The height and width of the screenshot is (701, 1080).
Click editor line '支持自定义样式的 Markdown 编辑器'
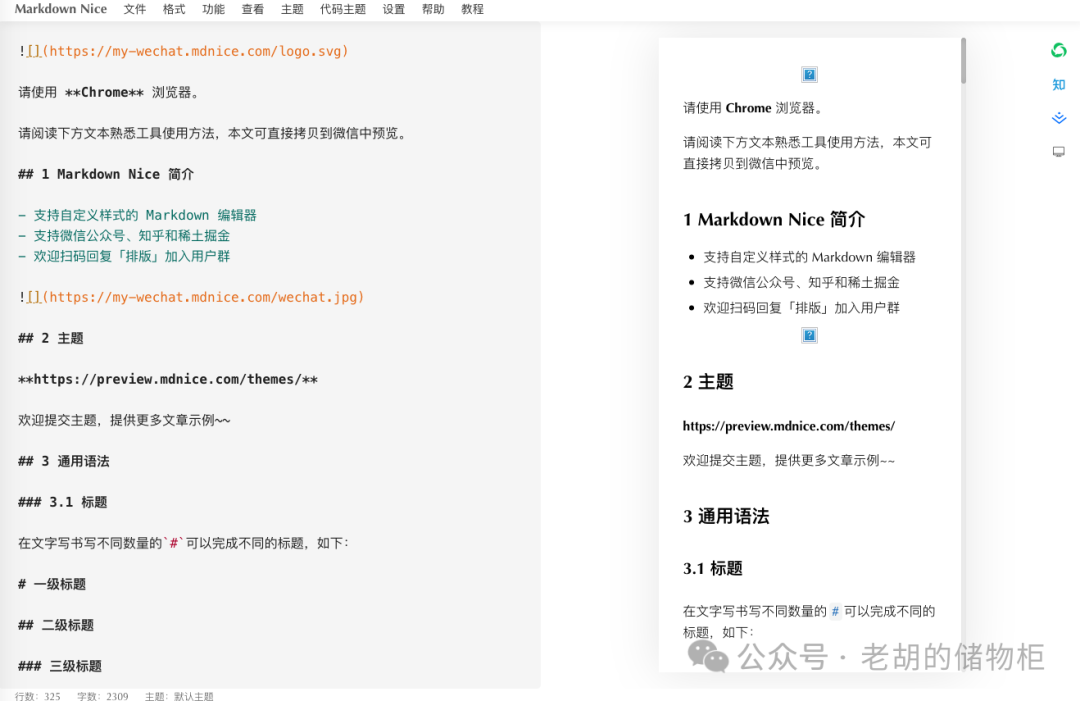(x=138, y=215)
